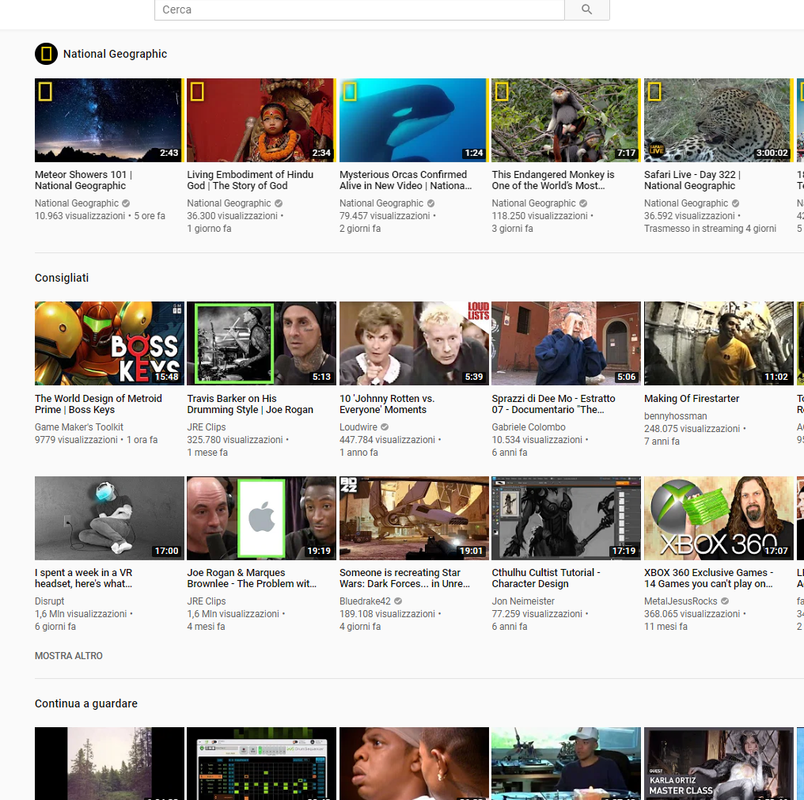Click the Loudwire verified badge icon

click(x=385, y=427)
